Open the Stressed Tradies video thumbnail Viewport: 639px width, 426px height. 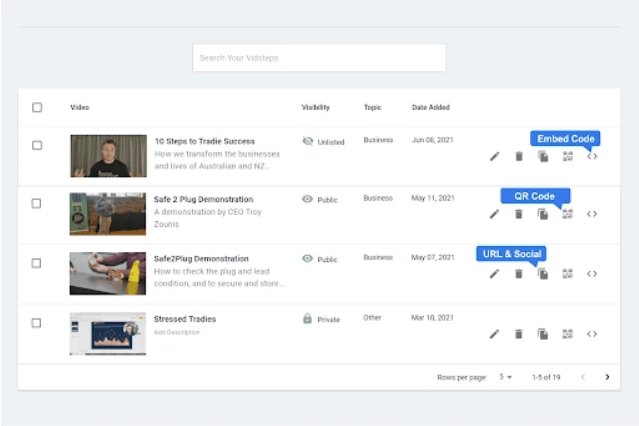107,334
